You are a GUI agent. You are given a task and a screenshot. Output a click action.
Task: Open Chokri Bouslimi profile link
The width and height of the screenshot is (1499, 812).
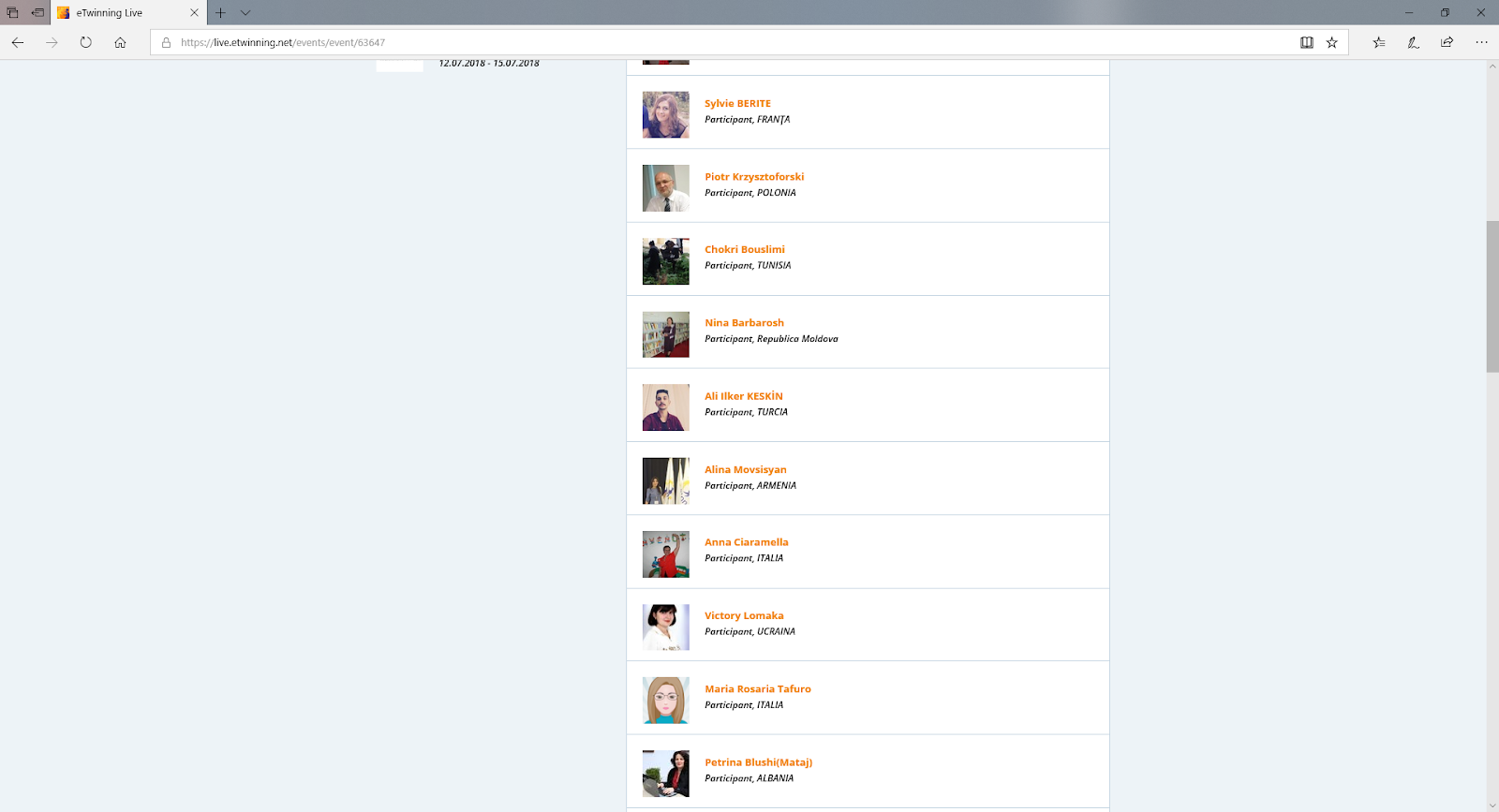pos(745,250)
